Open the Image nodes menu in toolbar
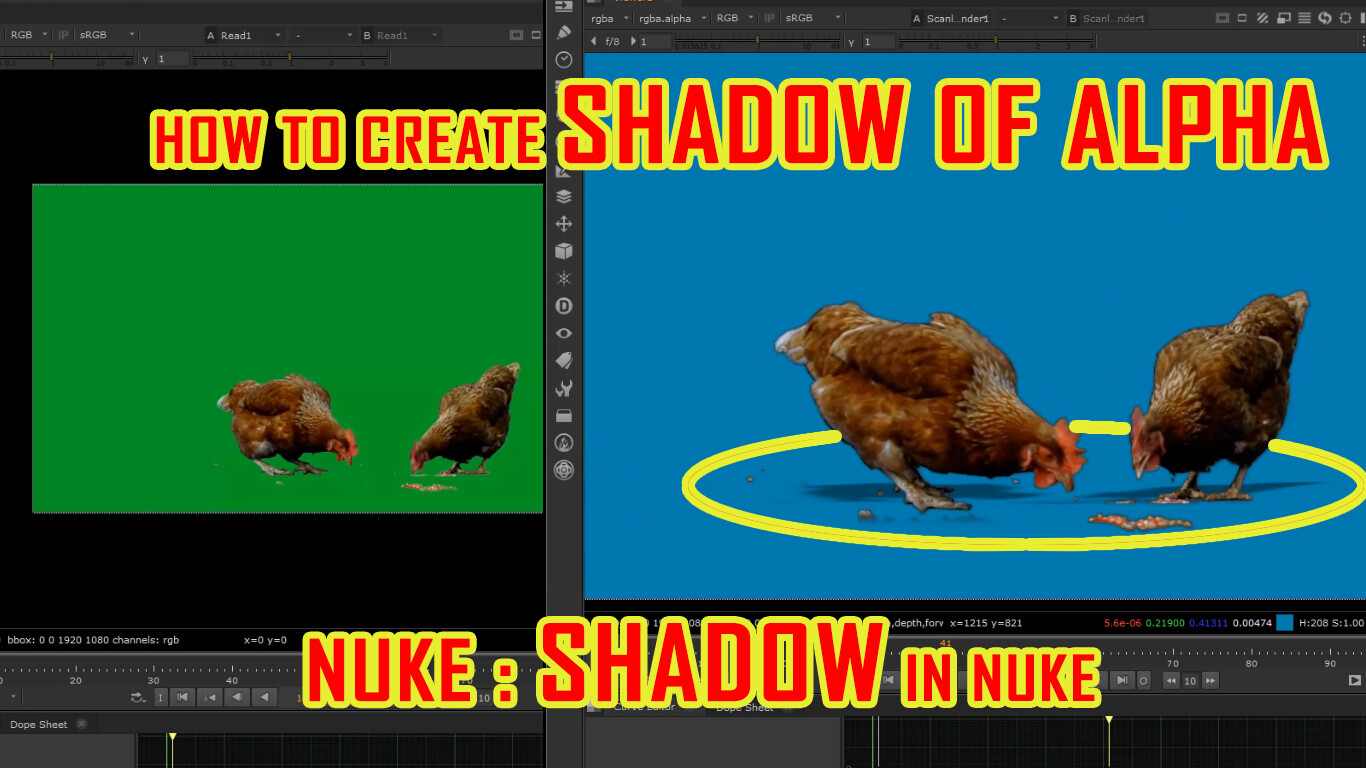The height and width of the screenshot is (768, 1366). click(x=564, y=6)
